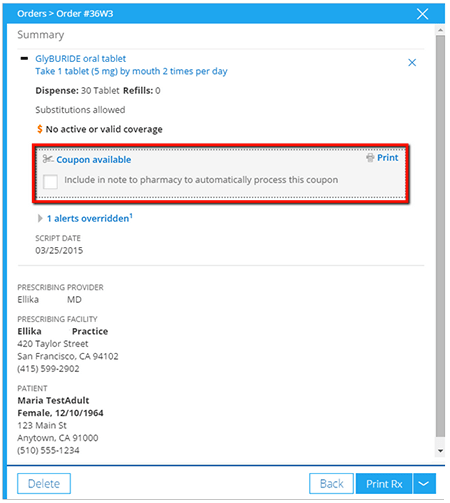Click the Take 1 tablet dosage instructions link
Image resolution: width=450 pixels, height=503 pixels.
pyautogui.click(x=131, y=71)
